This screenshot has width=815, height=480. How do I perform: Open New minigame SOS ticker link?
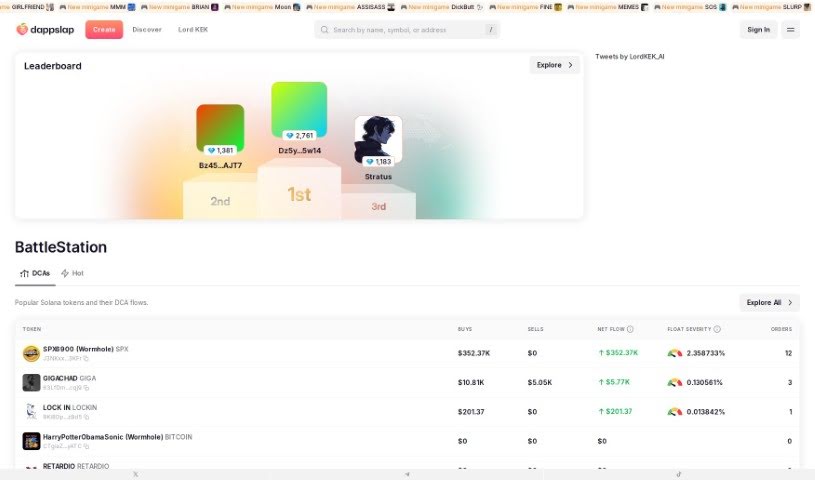tap(690, 7)
